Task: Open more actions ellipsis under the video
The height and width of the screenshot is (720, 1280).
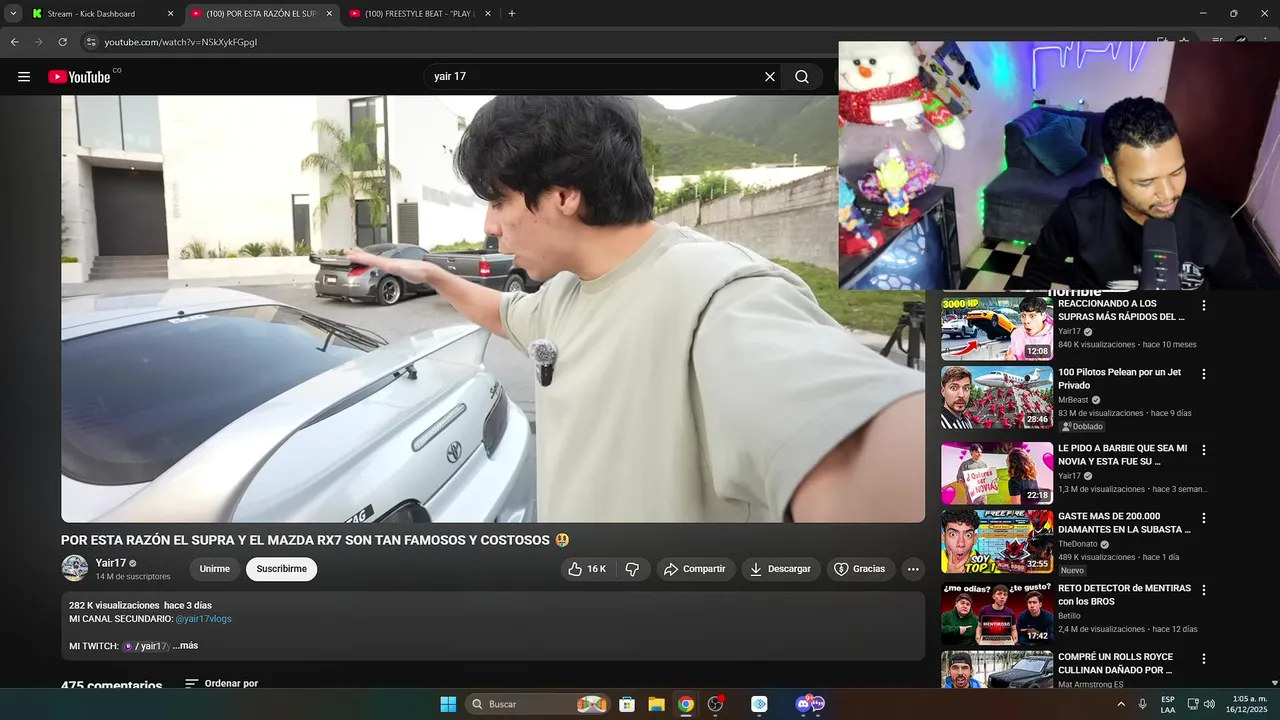Action: (x=912, y=569)
